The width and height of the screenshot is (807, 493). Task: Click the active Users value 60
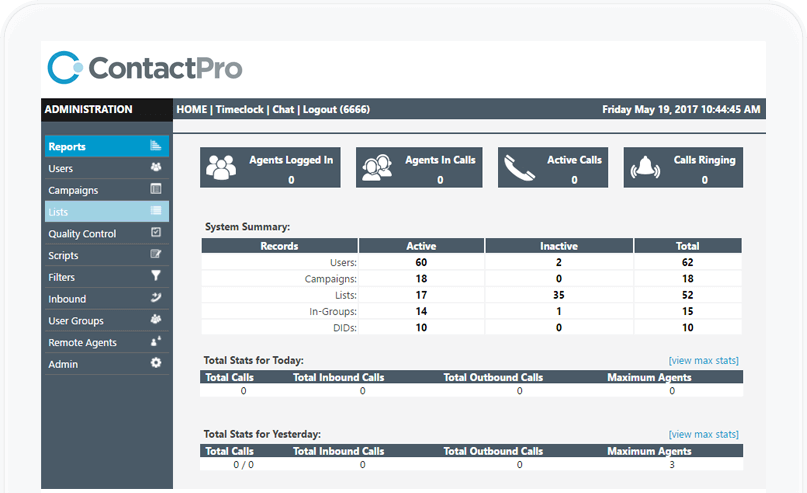(x=421, y=262)
